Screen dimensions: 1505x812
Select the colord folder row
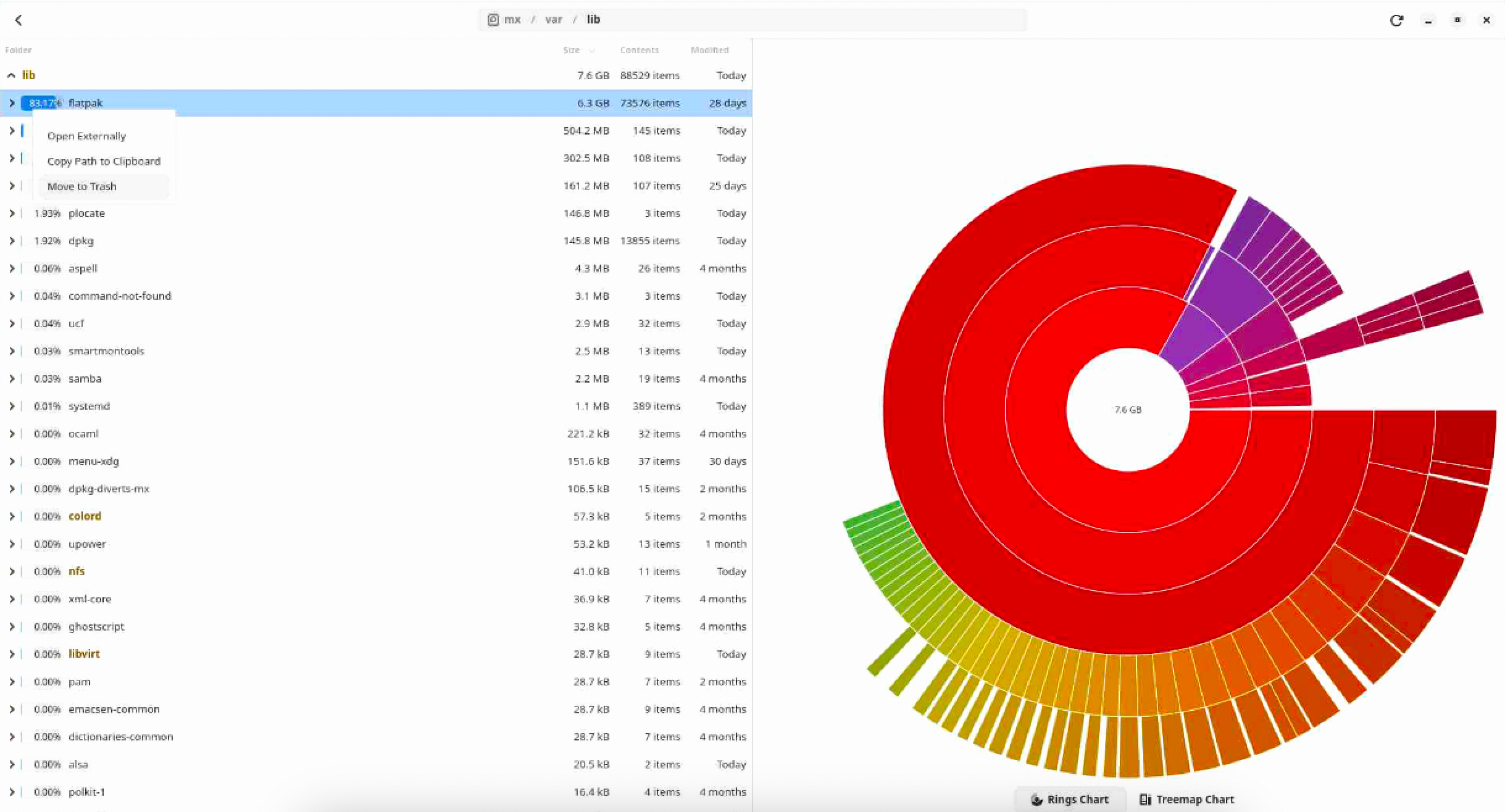[376, 516]
